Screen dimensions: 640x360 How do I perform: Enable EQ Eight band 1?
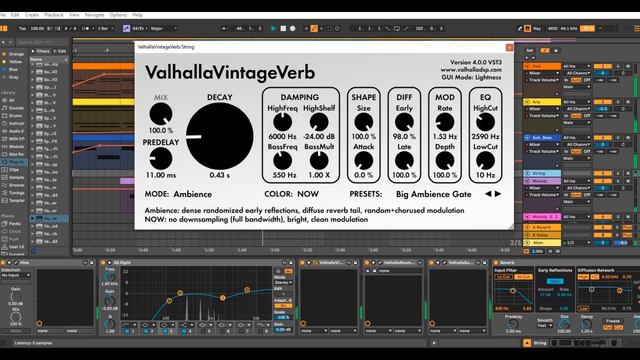click(x=127, y=331)
